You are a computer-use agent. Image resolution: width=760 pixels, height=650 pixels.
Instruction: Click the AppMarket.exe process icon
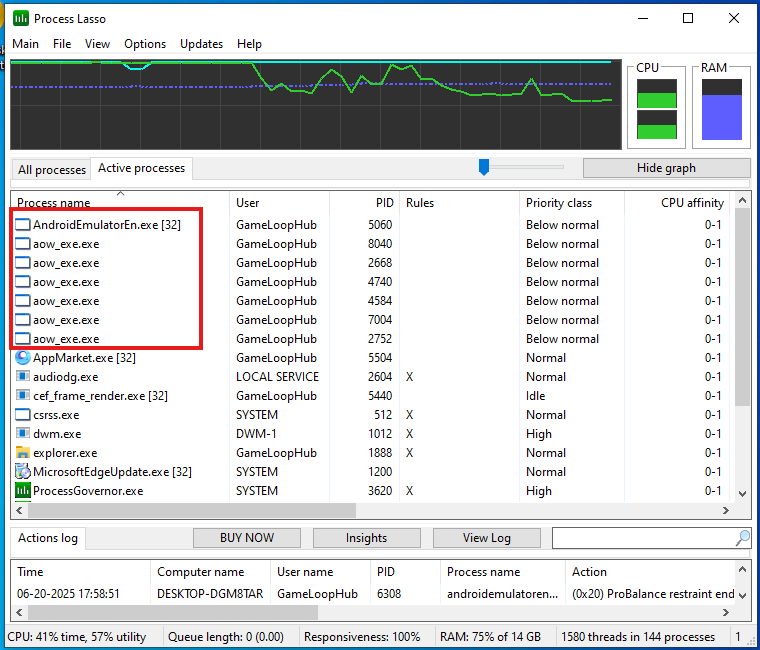(x=23, y=358)
